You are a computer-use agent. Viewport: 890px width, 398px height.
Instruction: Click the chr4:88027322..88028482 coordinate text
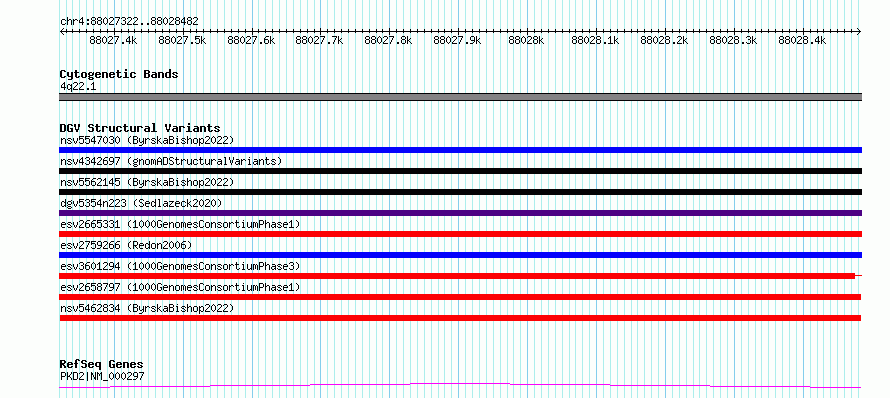(x=129, y=22)
